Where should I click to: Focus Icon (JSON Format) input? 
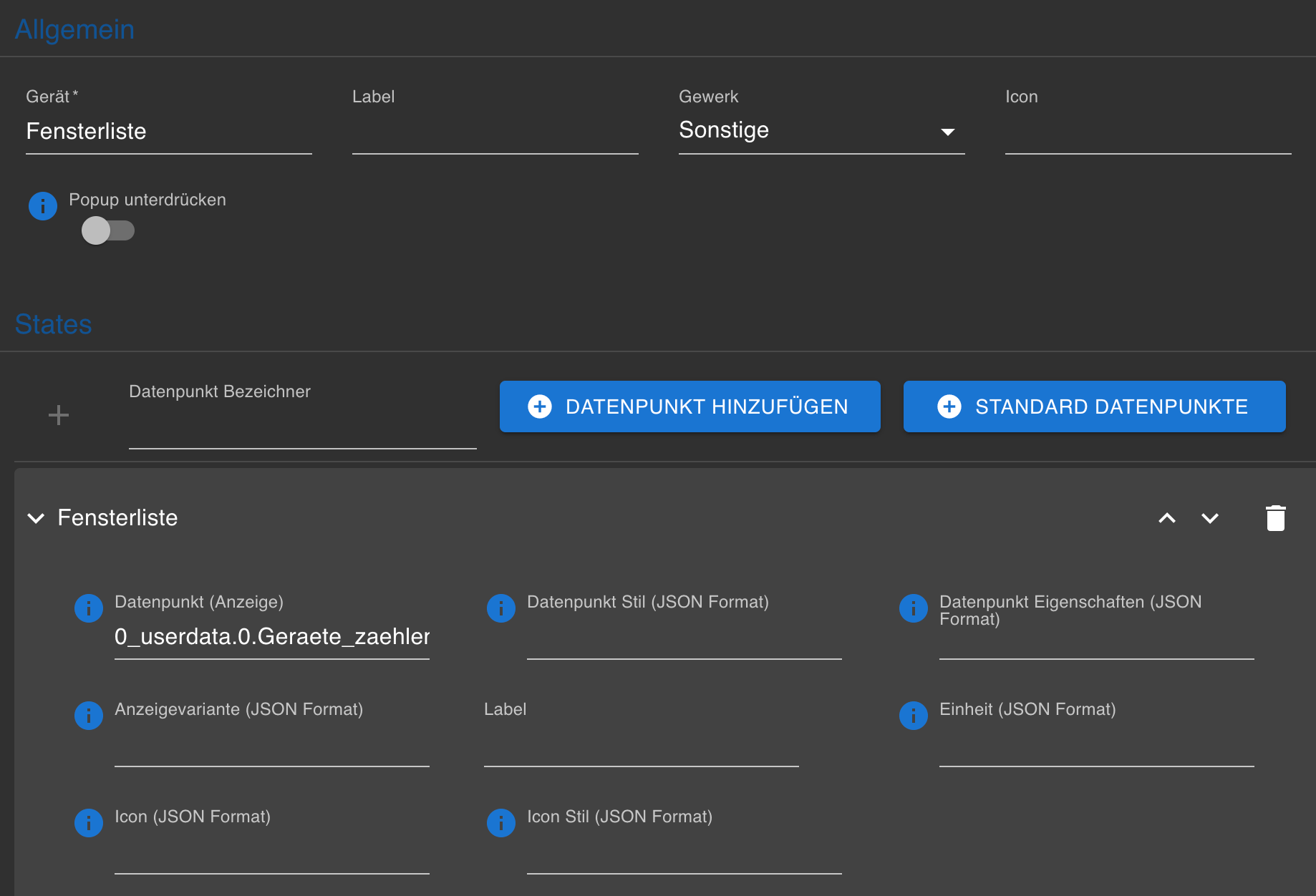(x=272, y=853)
